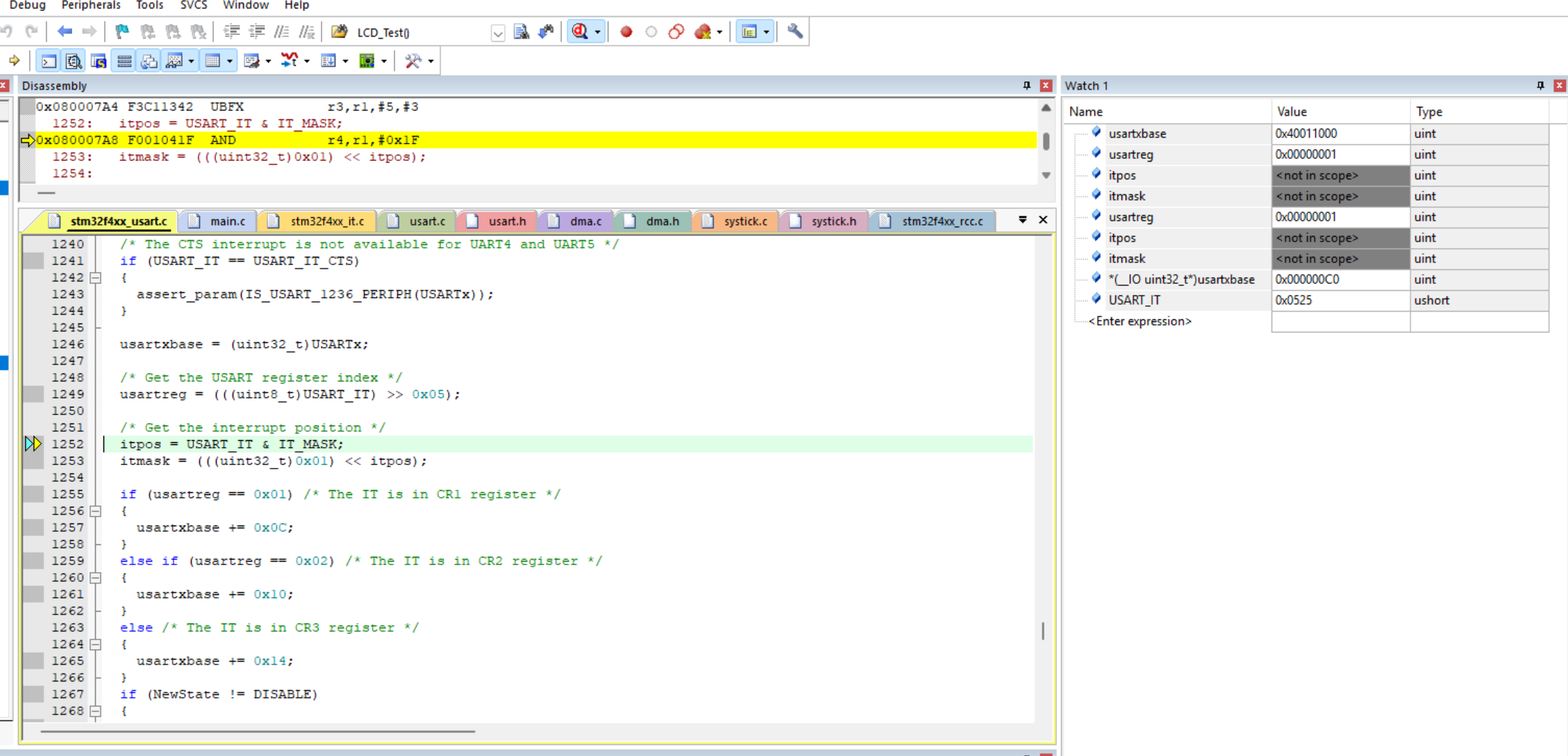Switch to the main.c tab
This screenshot has height=756, width=1568.
pos(219,221)
